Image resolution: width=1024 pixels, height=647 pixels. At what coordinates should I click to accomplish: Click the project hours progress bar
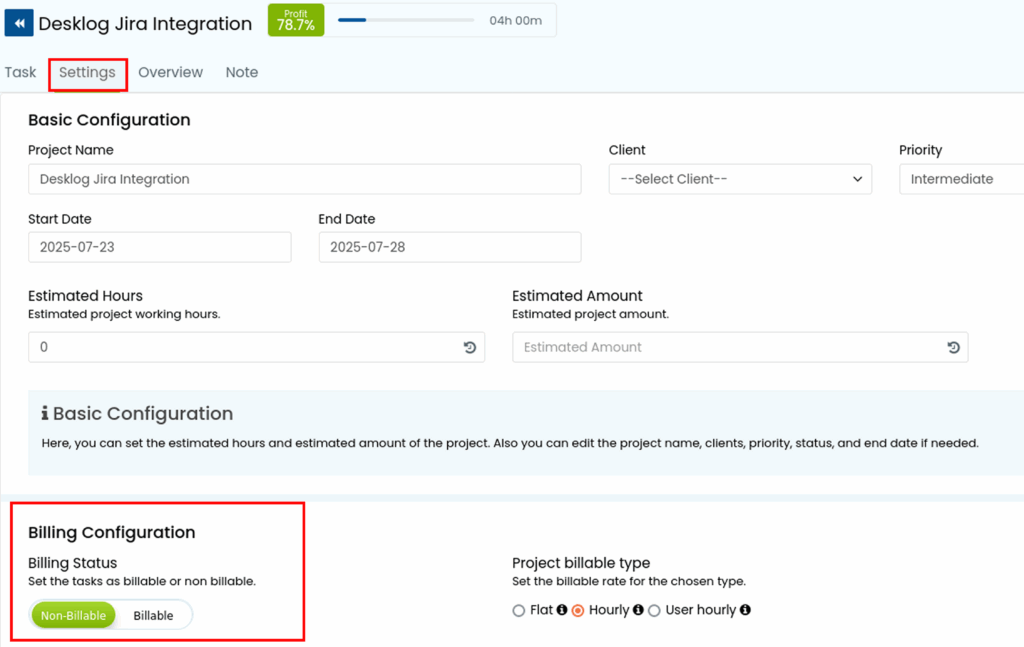(405, 20)
